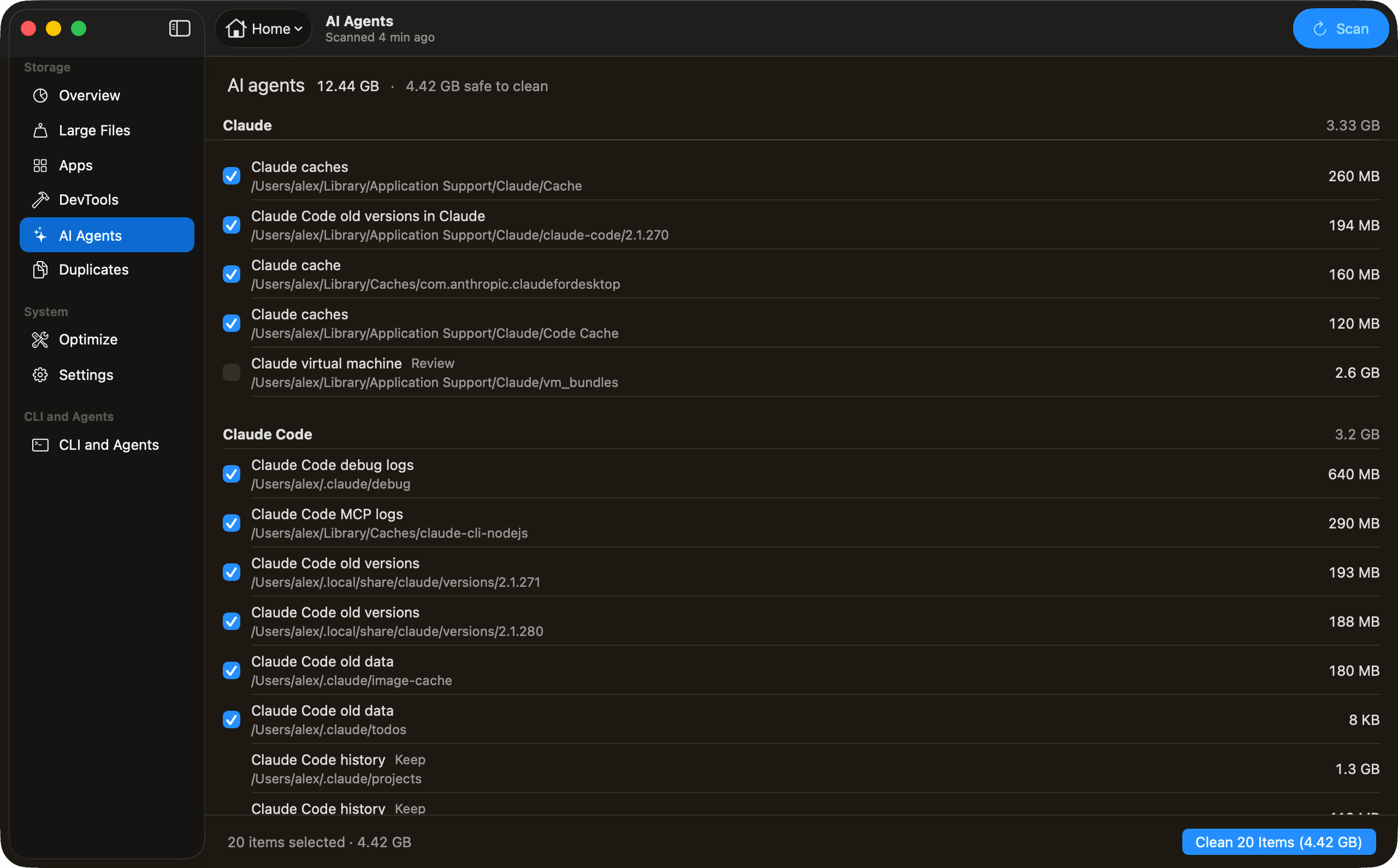Viewport: 1398px width, 868px height.
Task: Click the Optimize tools icon
Action: [x=40, y=340]
